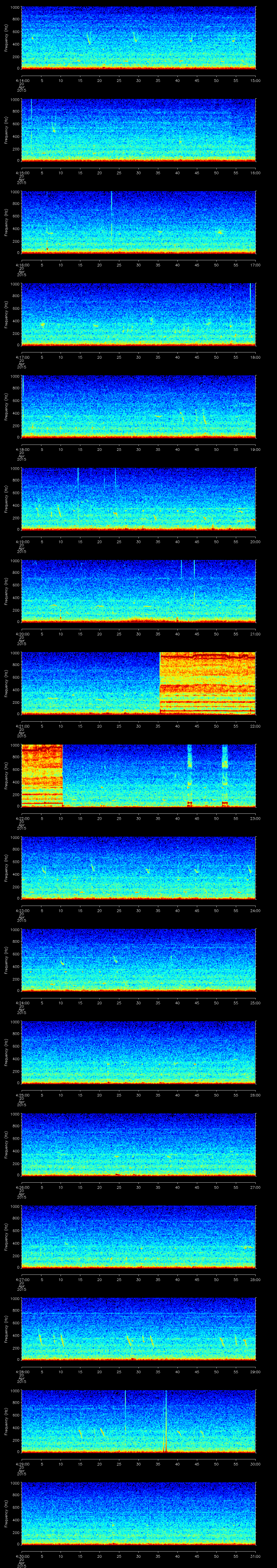Click the tall vertical spike in the 4:29:00 panel
277x1568 pixels.
point(166,1421)
